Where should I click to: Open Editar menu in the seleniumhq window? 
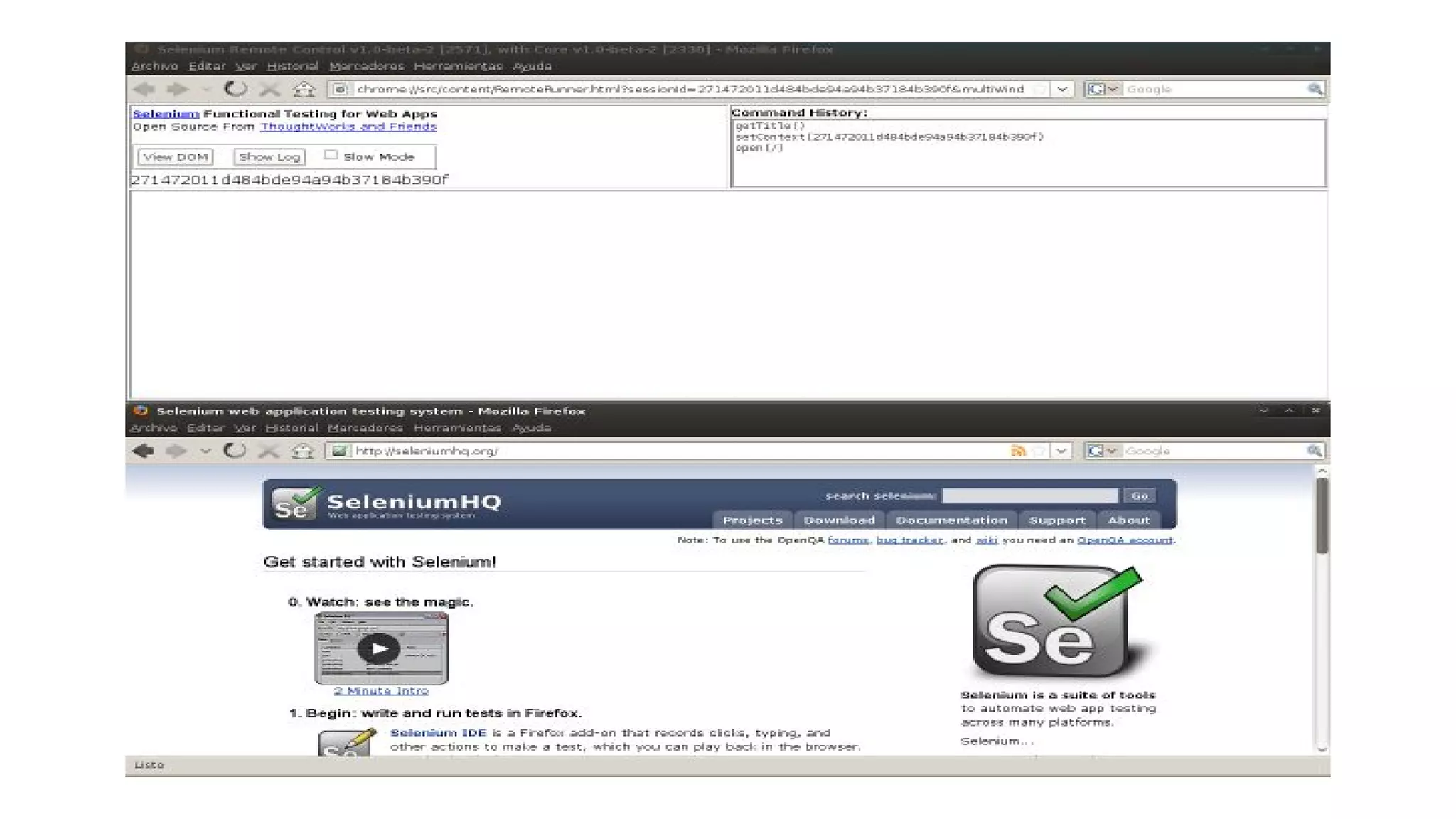205,428
